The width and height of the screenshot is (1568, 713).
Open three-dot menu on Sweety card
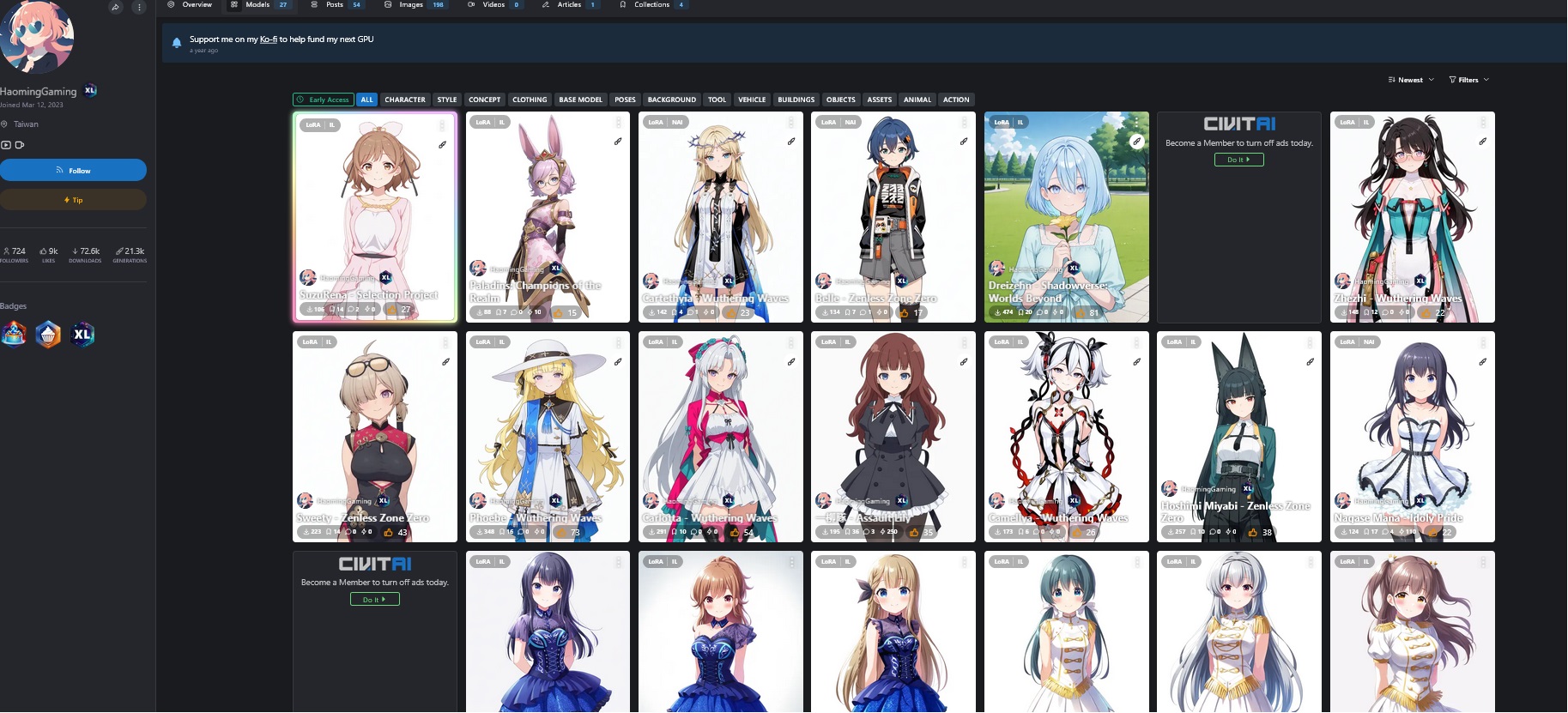pyautogui.click(x=445, y=342)
